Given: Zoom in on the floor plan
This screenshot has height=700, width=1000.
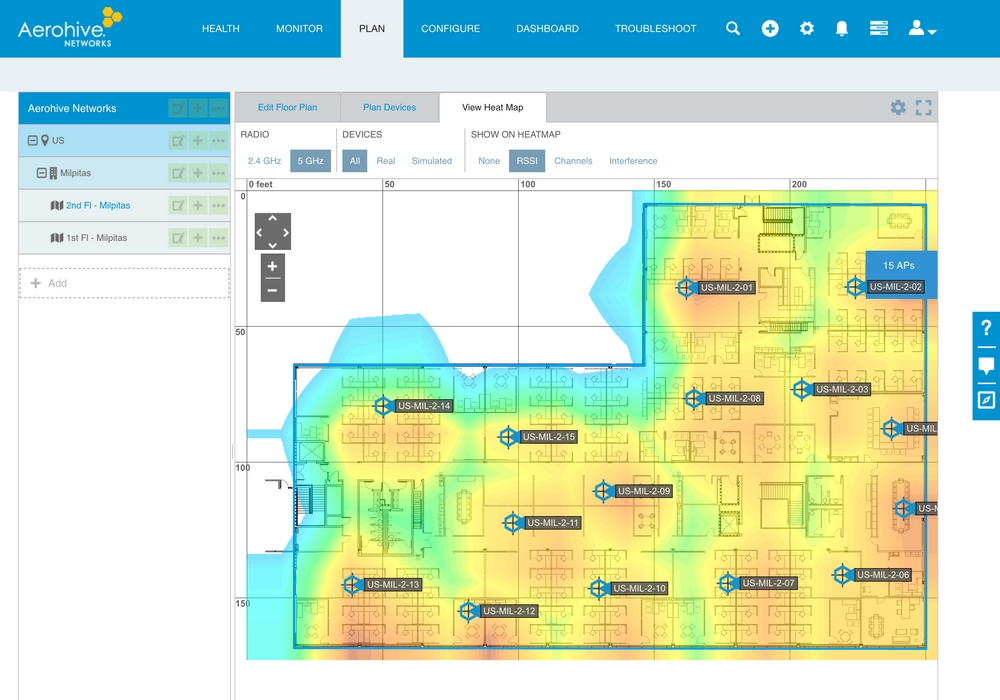Looking at the screenshot, I should 272,266.
